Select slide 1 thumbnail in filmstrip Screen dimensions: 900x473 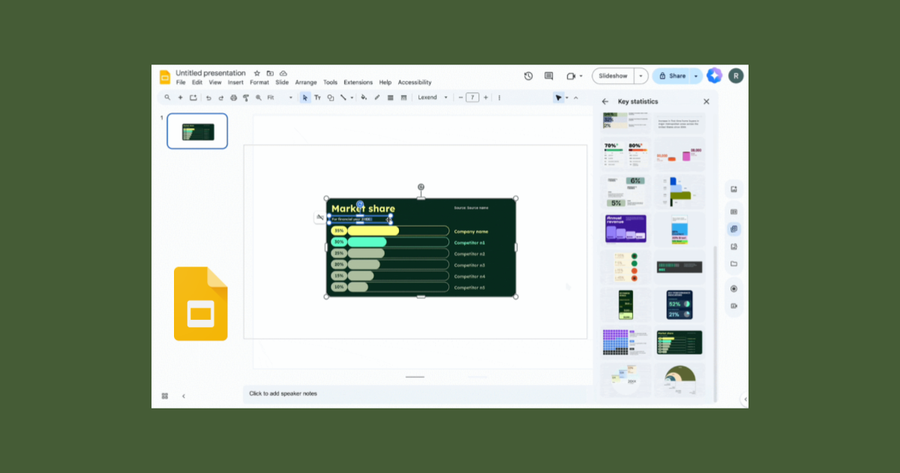(197, 131)
